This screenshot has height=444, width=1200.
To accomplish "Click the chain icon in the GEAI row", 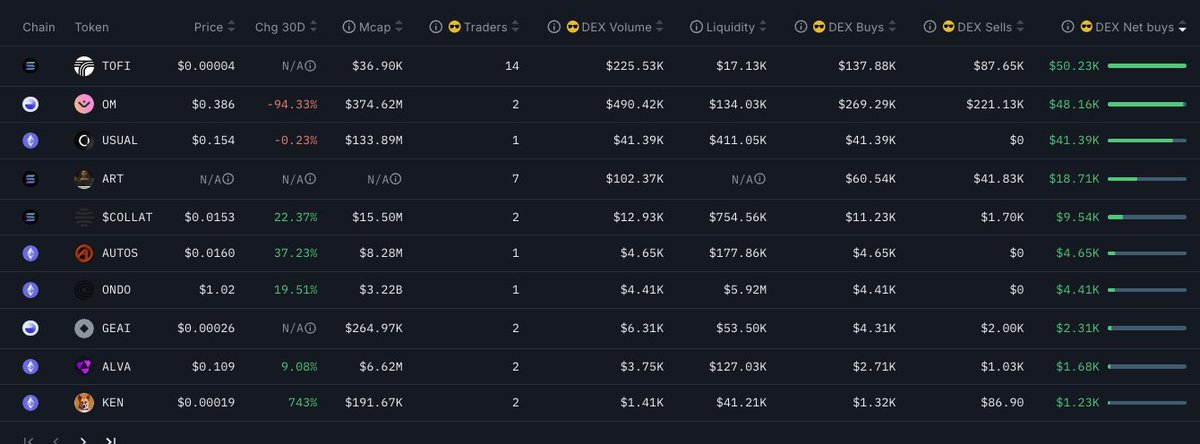I will point(30,328).
